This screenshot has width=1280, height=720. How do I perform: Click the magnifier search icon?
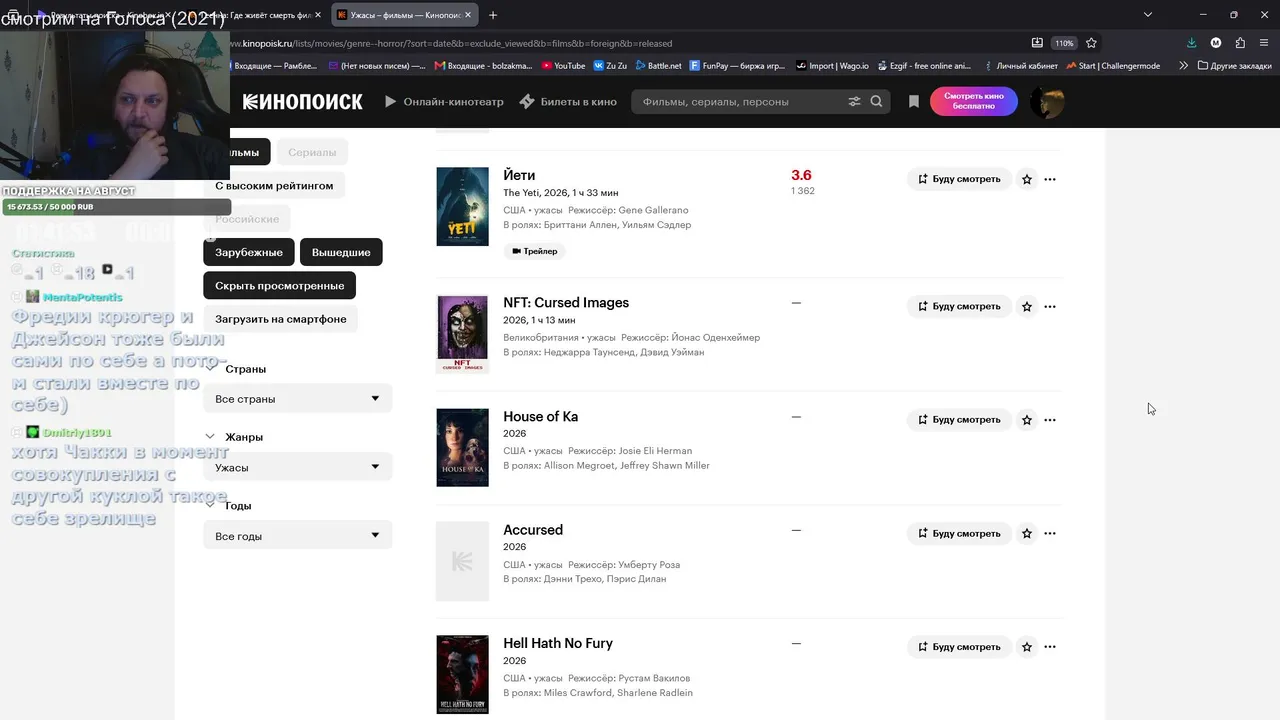[x=877, y=101]
